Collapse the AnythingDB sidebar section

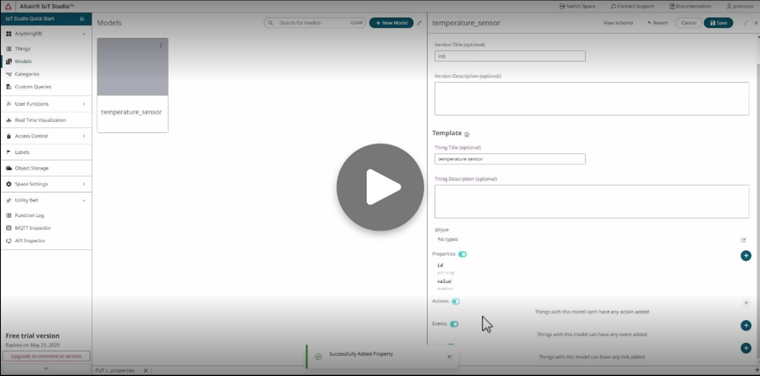pyautogui.click(x=84, y=34)
